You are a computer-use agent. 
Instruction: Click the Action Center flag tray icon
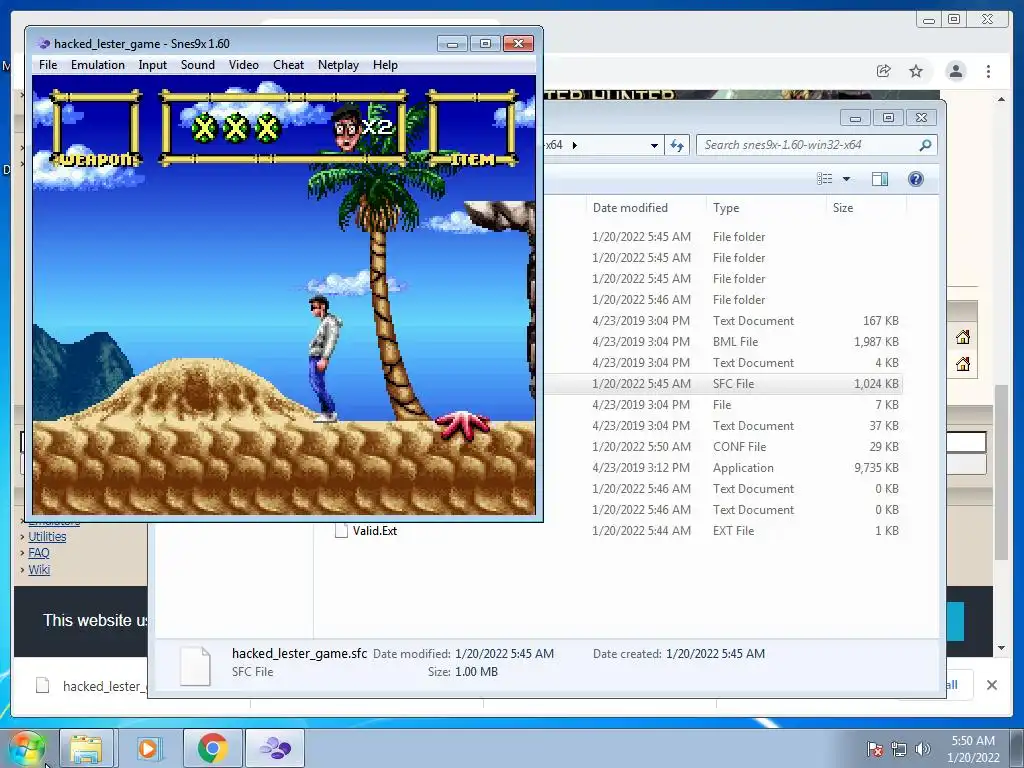[874, 749]
